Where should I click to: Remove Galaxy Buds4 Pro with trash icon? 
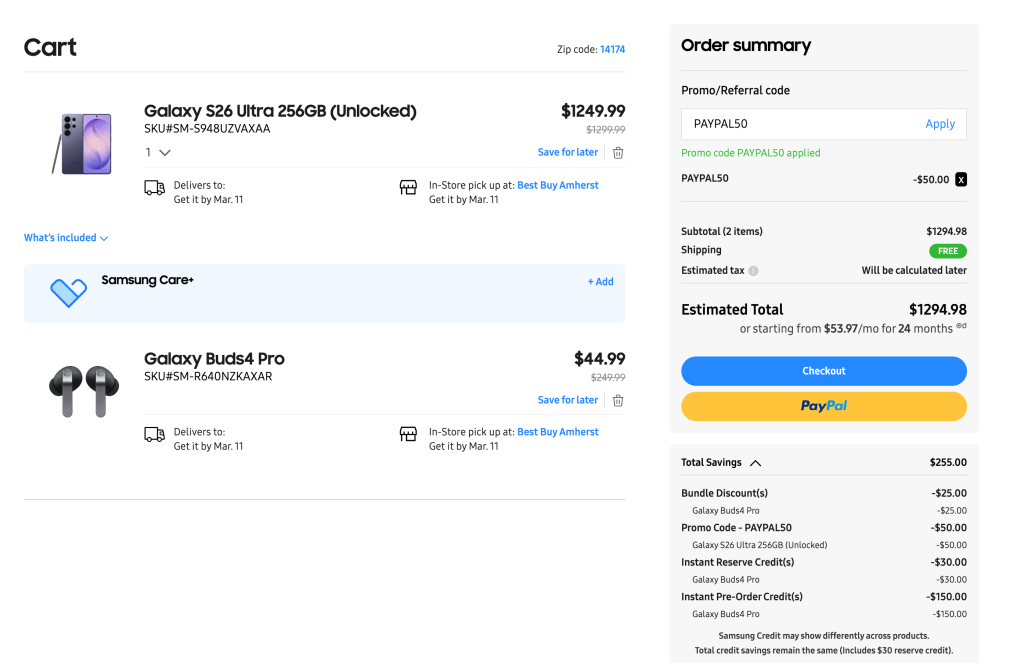(618, 400)
